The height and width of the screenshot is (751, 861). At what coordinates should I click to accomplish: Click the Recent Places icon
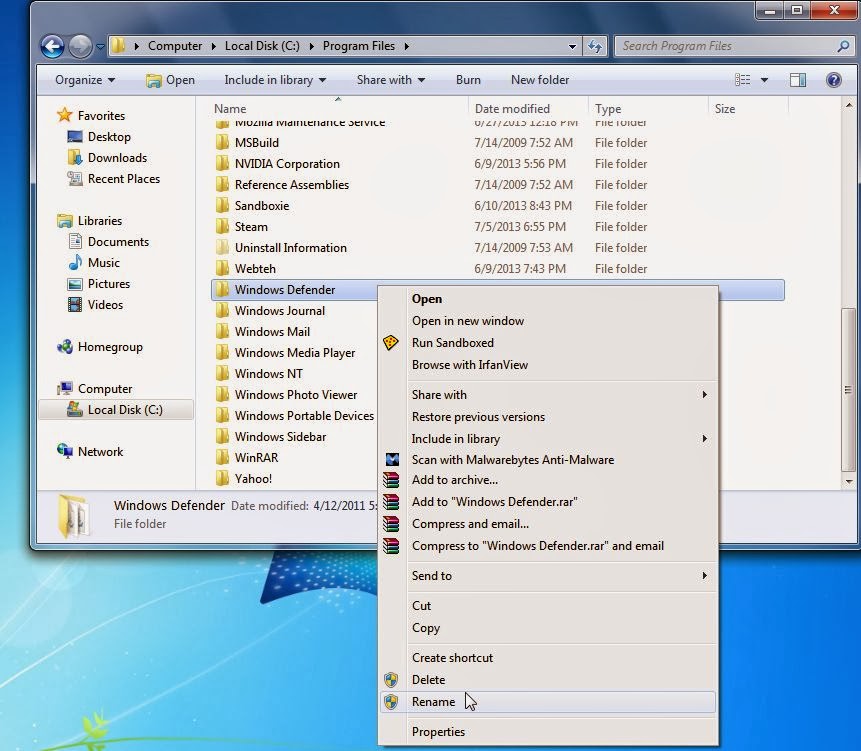[x=75, y=178]
